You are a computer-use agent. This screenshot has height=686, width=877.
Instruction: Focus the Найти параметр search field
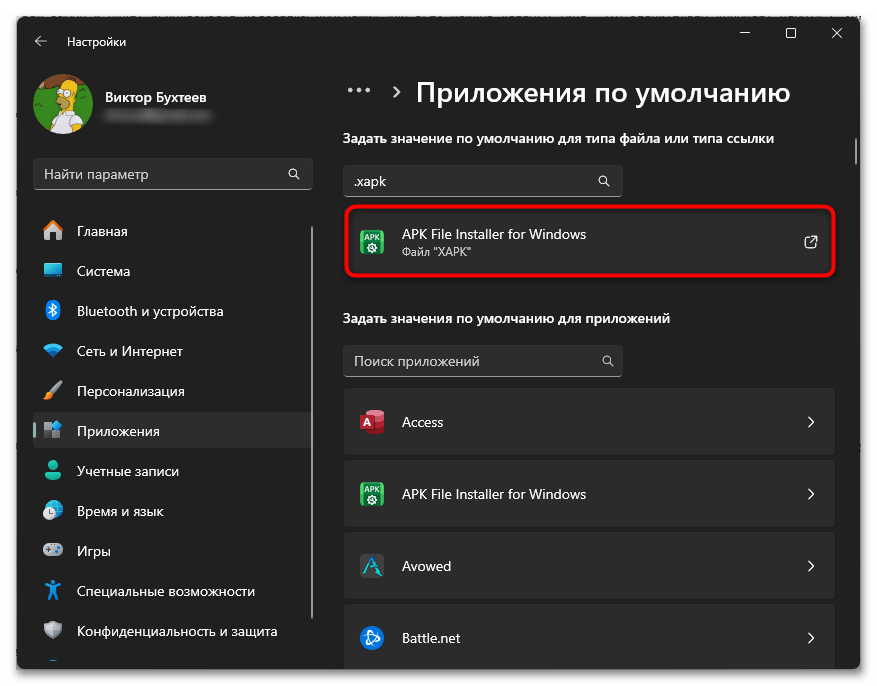point(172,174)
